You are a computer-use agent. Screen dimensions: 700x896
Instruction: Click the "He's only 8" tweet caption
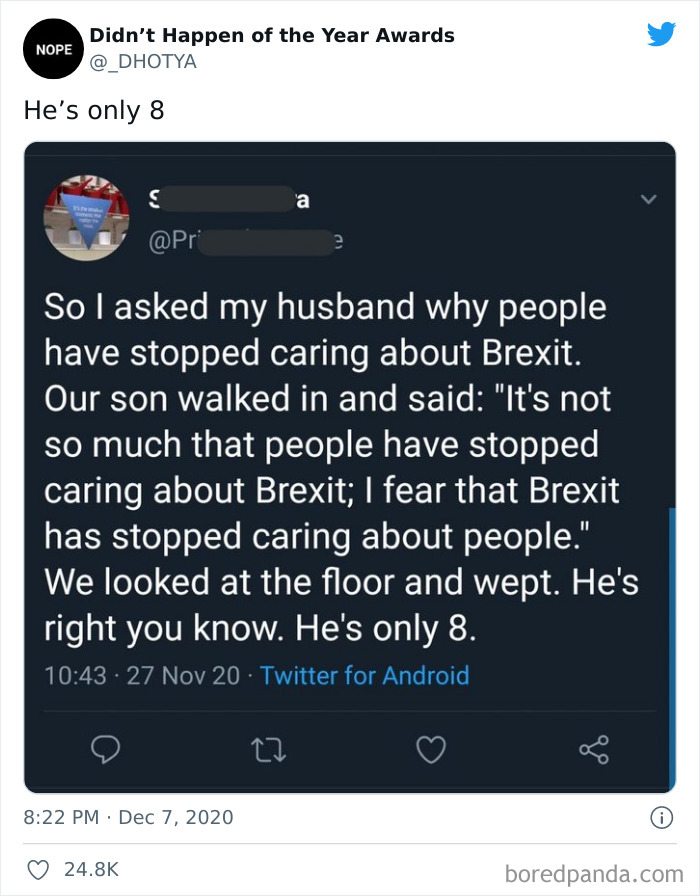point(93,110)
